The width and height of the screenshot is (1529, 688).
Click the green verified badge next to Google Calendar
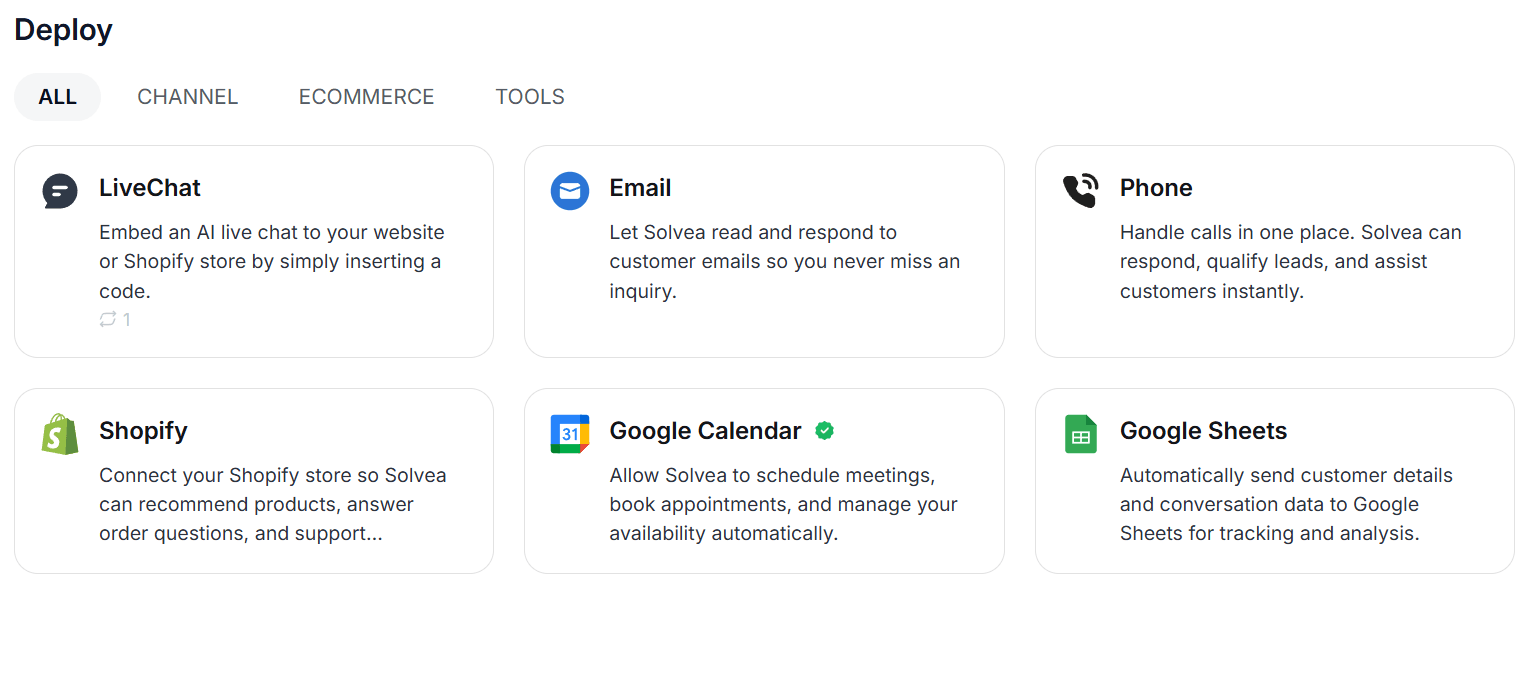point(824,430)
